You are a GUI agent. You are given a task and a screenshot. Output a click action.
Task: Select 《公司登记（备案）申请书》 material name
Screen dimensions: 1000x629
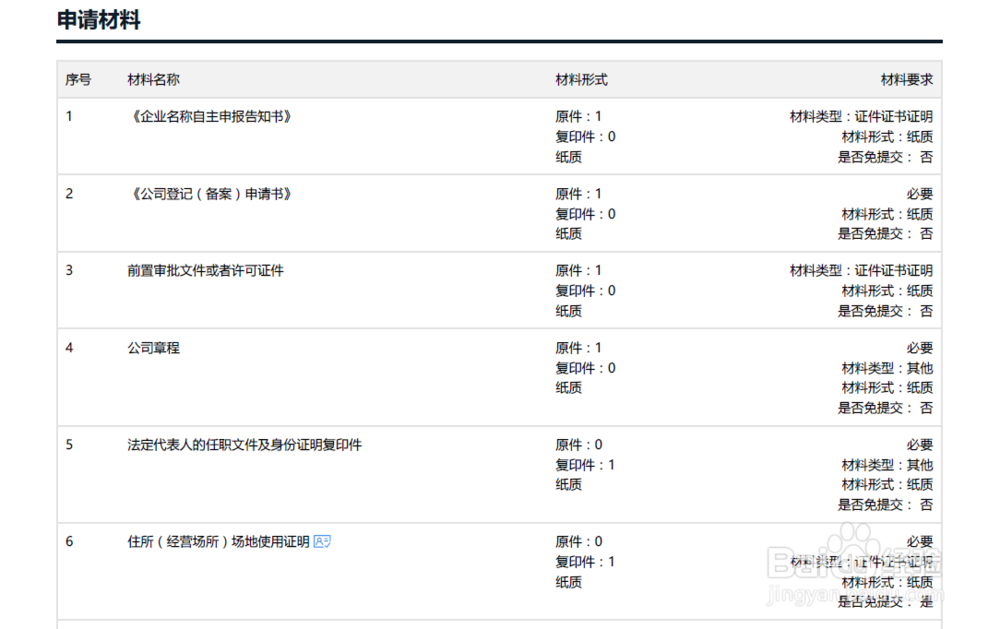point(210,194)
